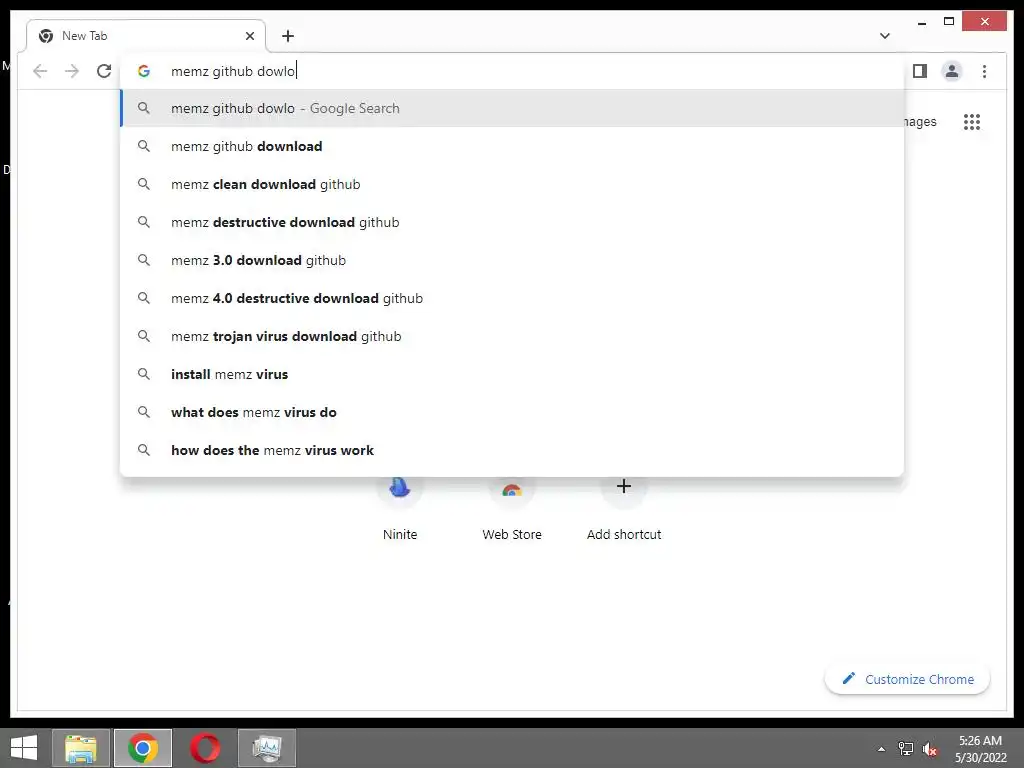The width and height of the screenshot is (1024, 768).
Task: Click the browser back arrow
Action: [x=40, y=71]
